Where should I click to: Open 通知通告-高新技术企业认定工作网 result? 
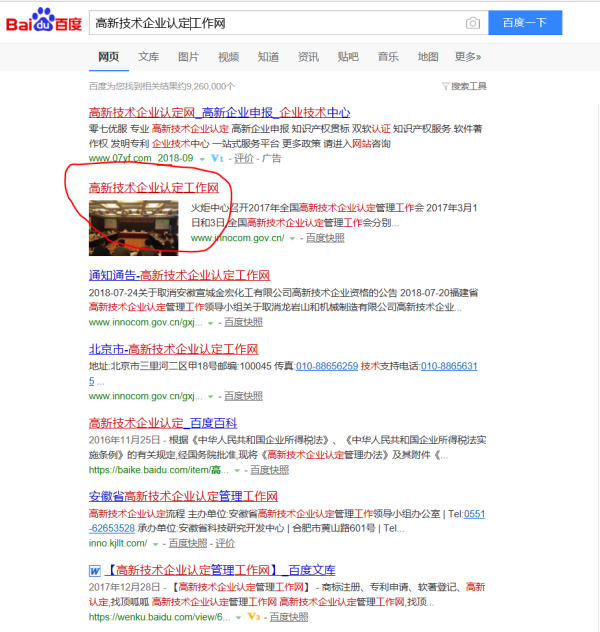(179, 275)
